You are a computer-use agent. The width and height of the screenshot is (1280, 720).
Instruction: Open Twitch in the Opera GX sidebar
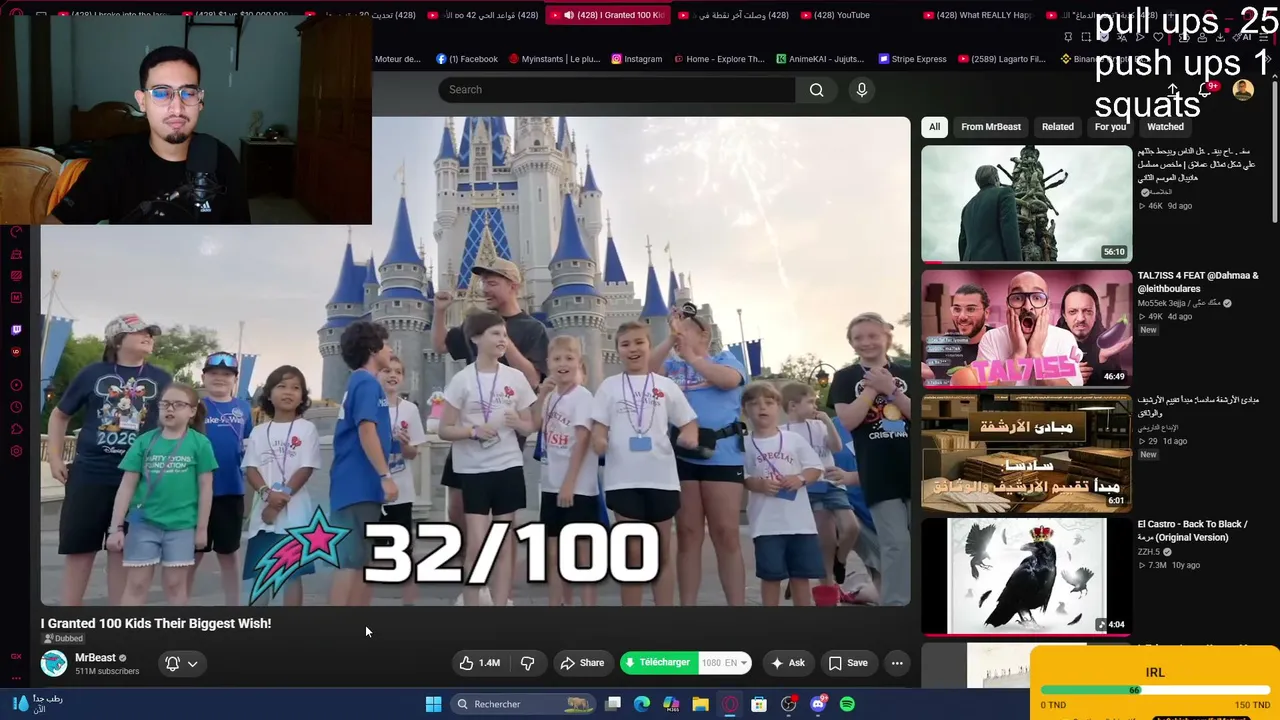pos(16,330)
